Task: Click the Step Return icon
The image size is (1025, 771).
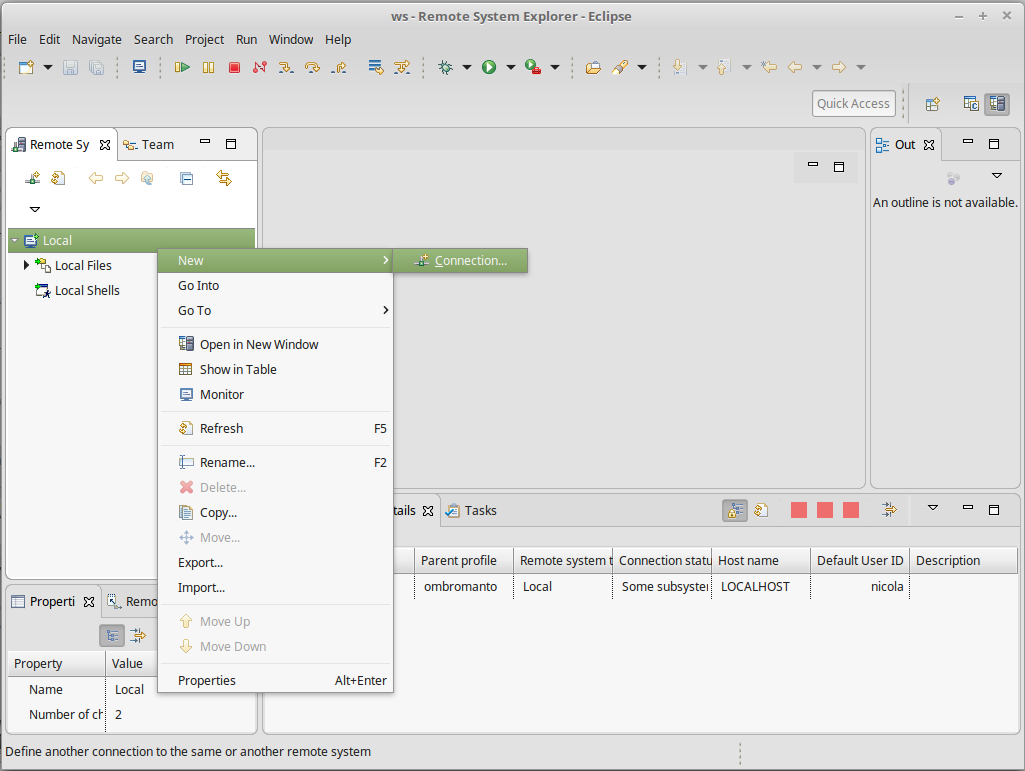Action: [x=339, y=67]
